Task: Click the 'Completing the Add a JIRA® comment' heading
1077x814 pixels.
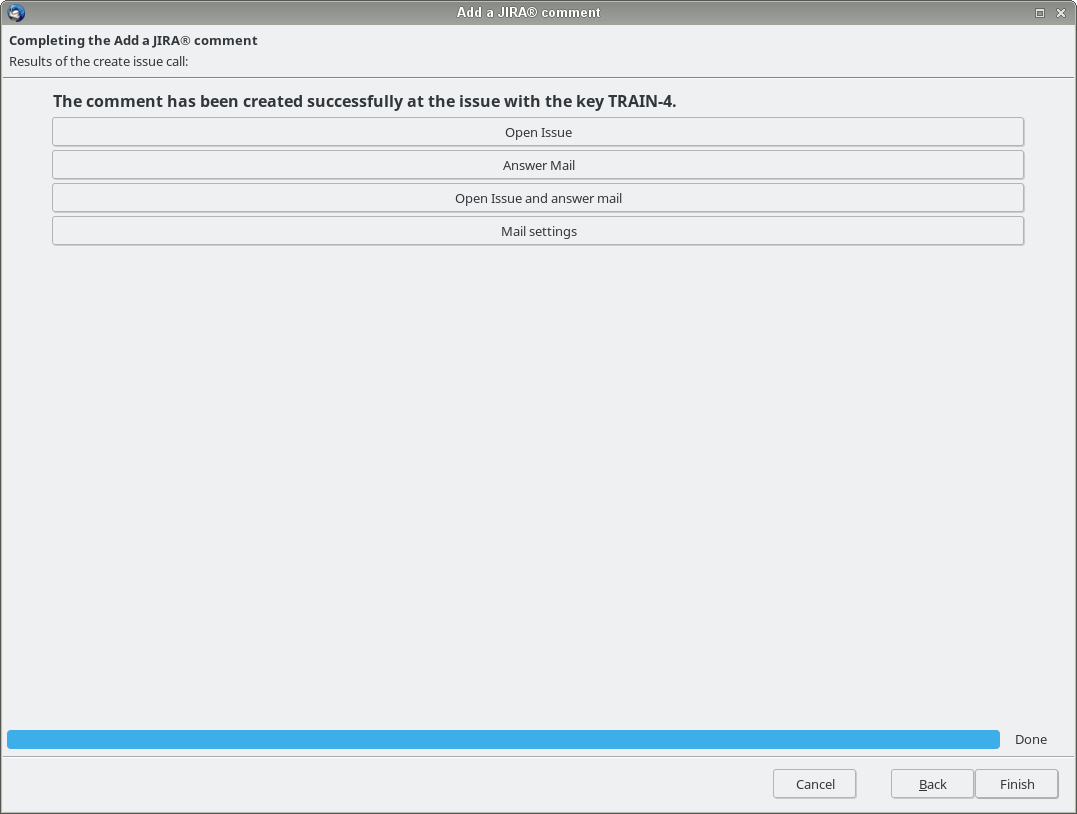Action: [x=133, y=41]
